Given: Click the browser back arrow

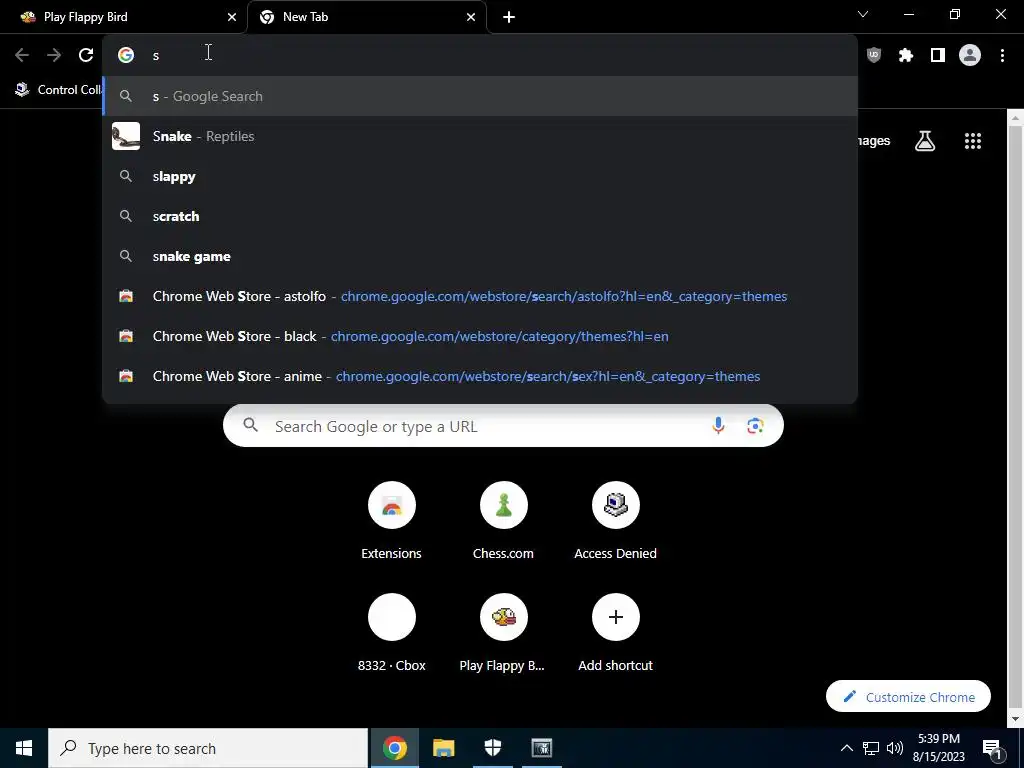Looking at the screenshot, I should pyautogui.click(x=22, y=56).
